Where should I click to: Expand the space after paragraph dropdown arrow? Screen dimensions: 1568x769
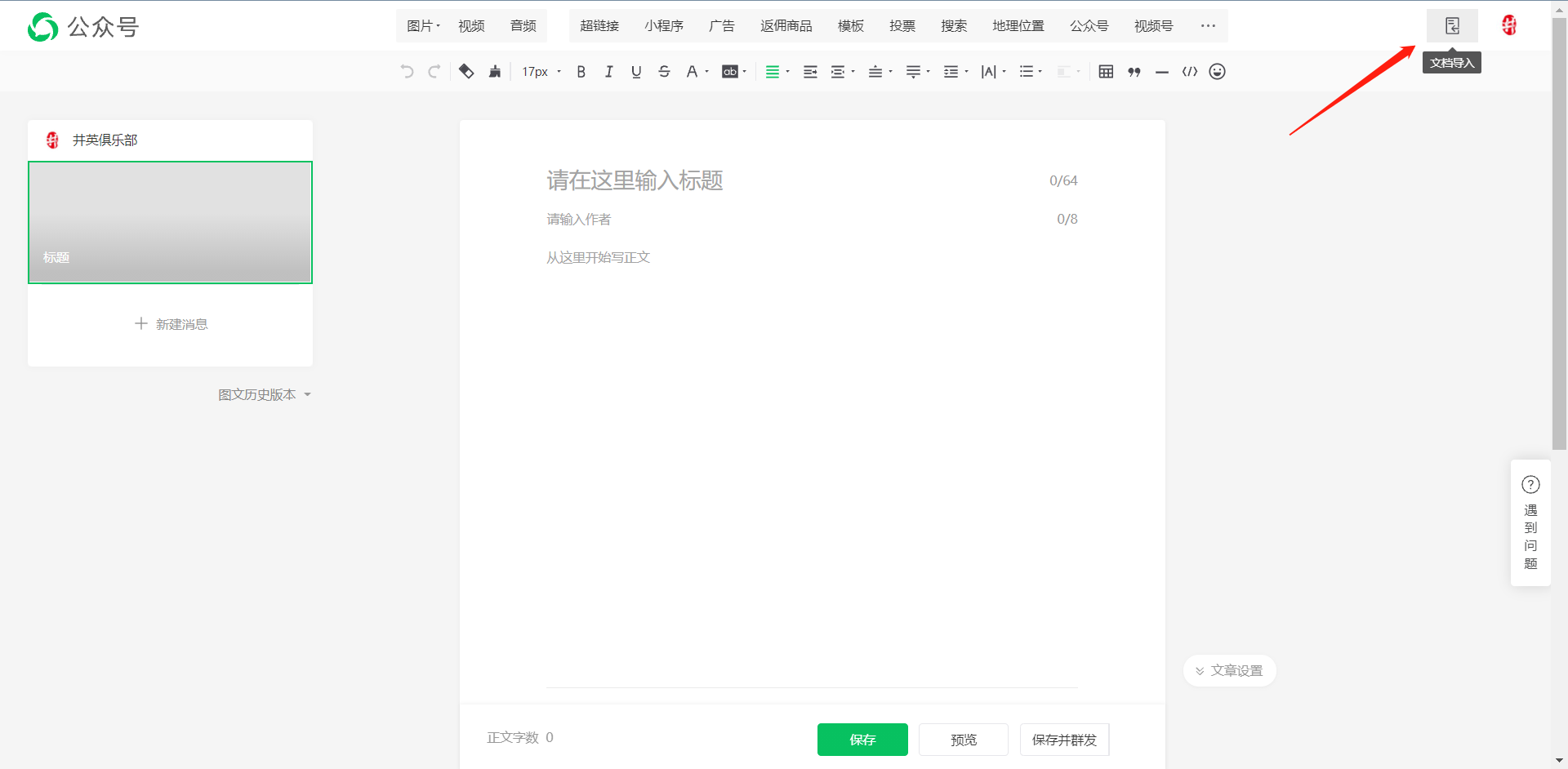tap(929, 72)
